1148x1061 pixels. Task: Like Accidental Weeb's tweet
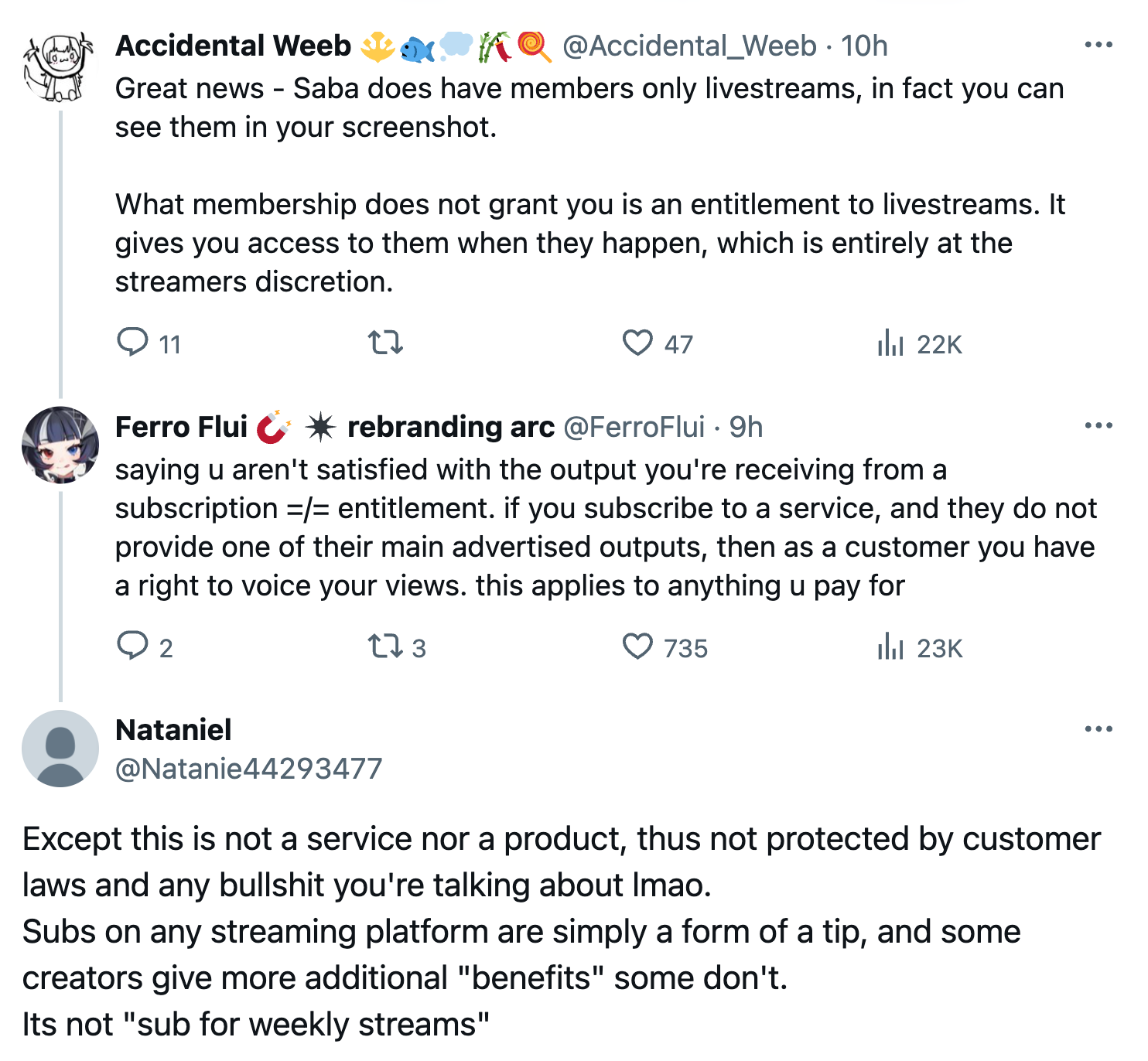pos(637,342)
